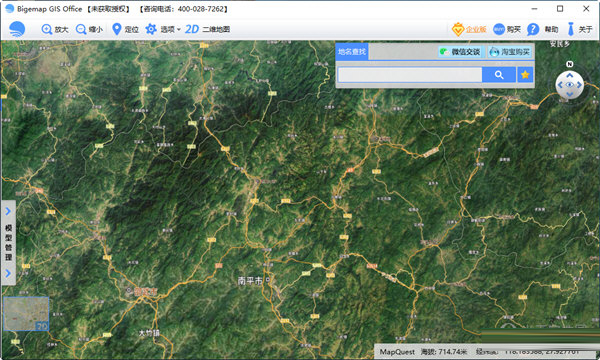Click the 微信交谈 WeChat chat button
The image size is (600, 360).
point(460,52)
